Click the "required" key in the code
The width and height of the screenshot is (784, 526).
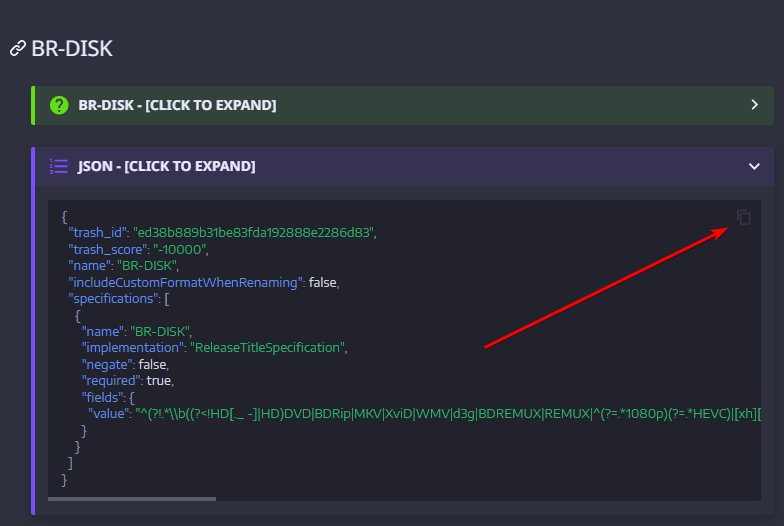coord(111,380)
